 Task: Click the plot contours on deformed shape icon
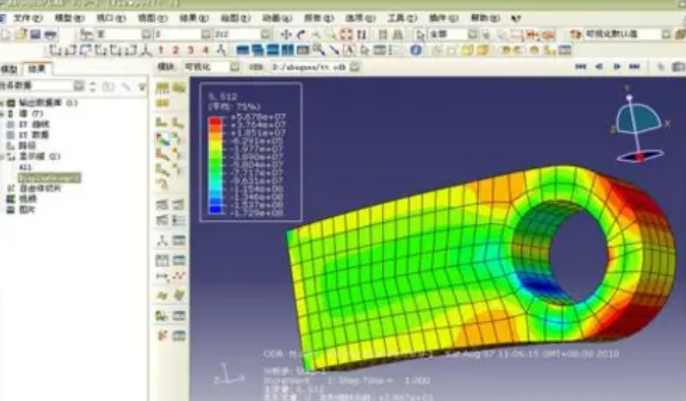coord(162,143)
